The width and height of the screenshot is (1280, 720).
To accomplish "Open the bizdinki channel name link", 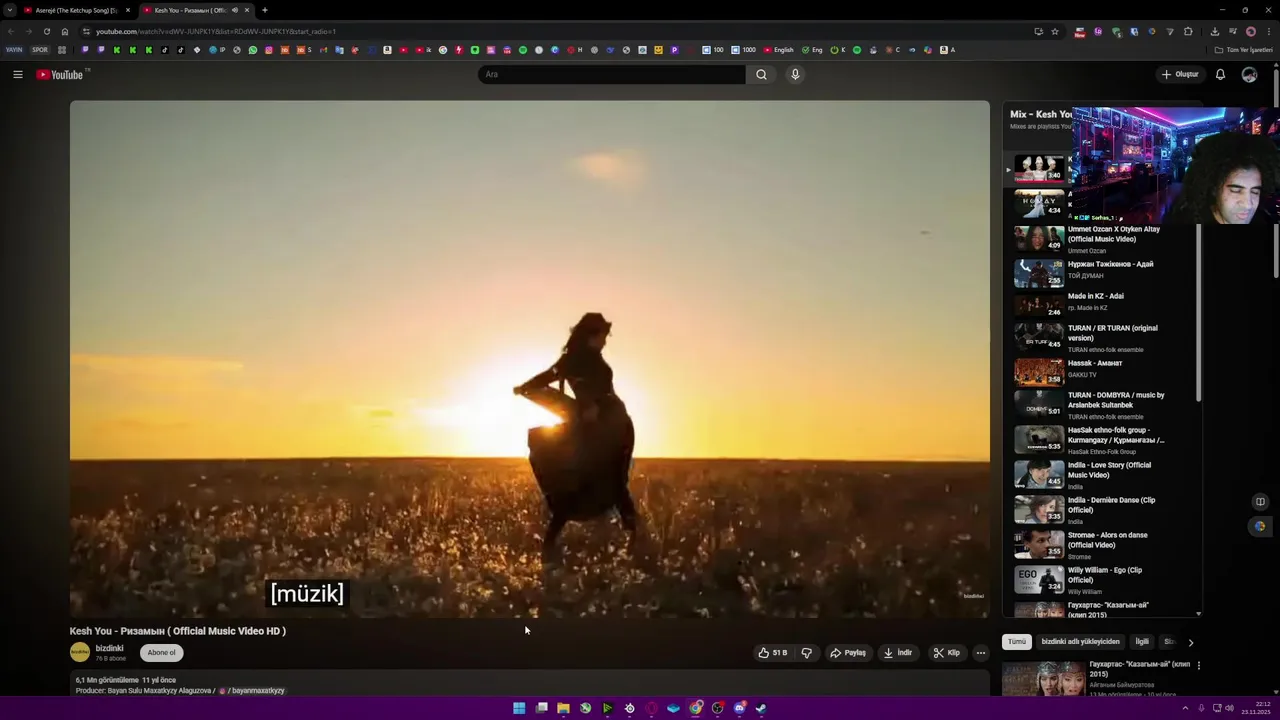I will coord(109,648).
